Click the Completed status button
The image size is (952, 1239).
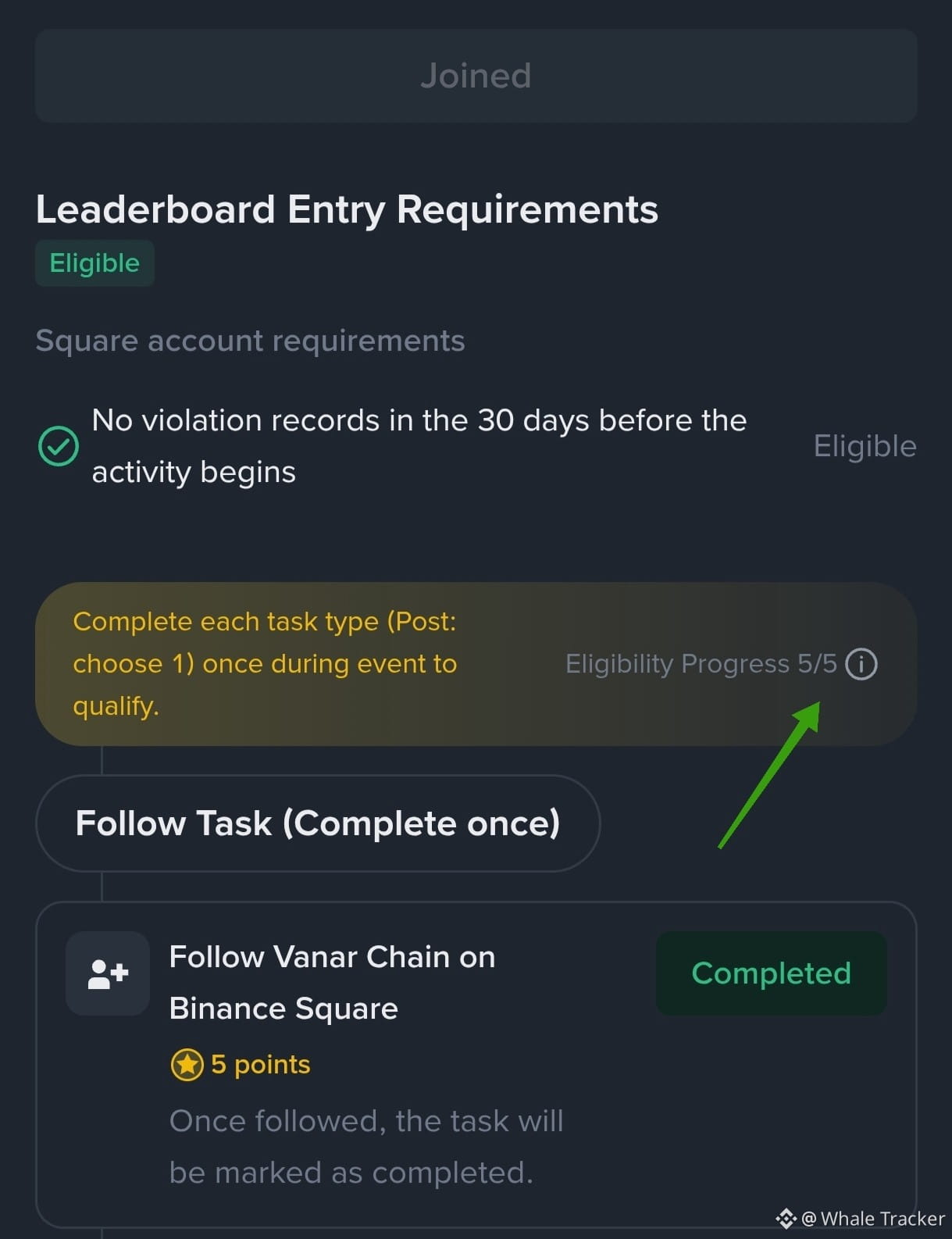[771, 973]
